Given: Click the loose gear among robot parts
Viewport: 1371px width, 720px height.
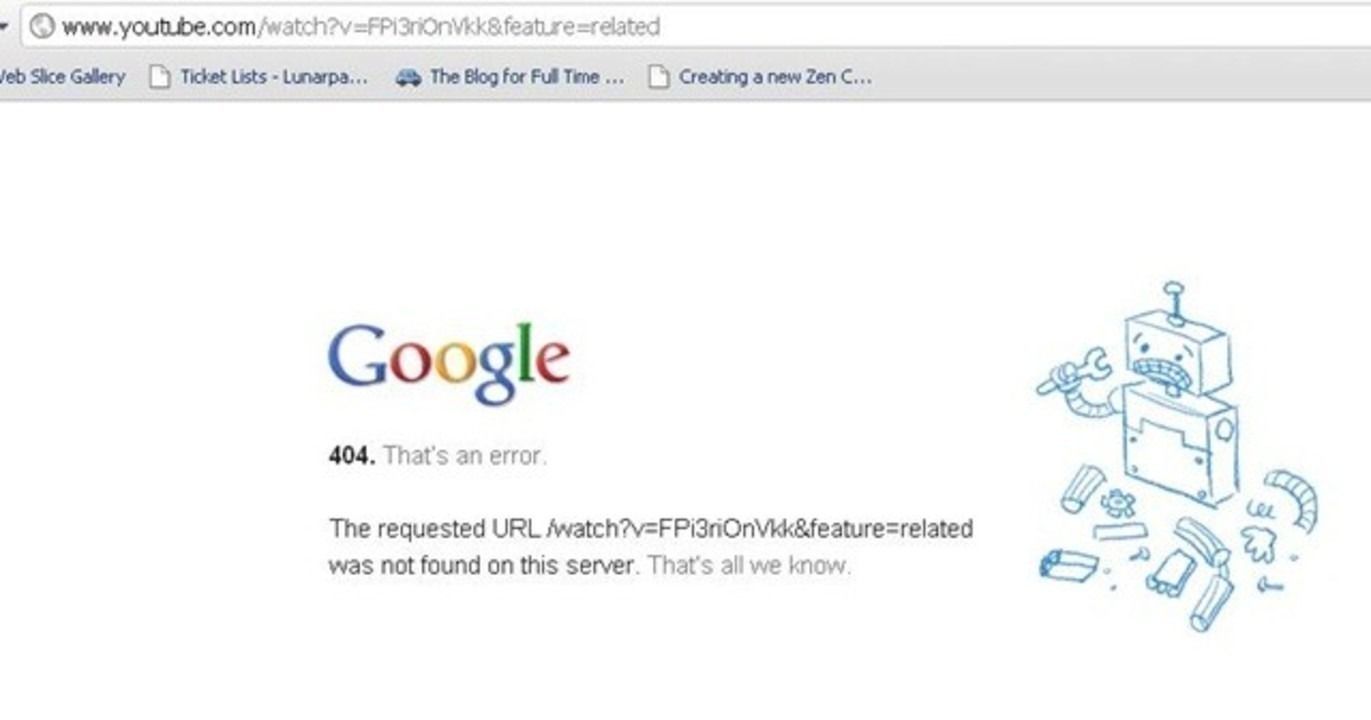Looking at the screenshot, I should click(x=1118, y=502).
